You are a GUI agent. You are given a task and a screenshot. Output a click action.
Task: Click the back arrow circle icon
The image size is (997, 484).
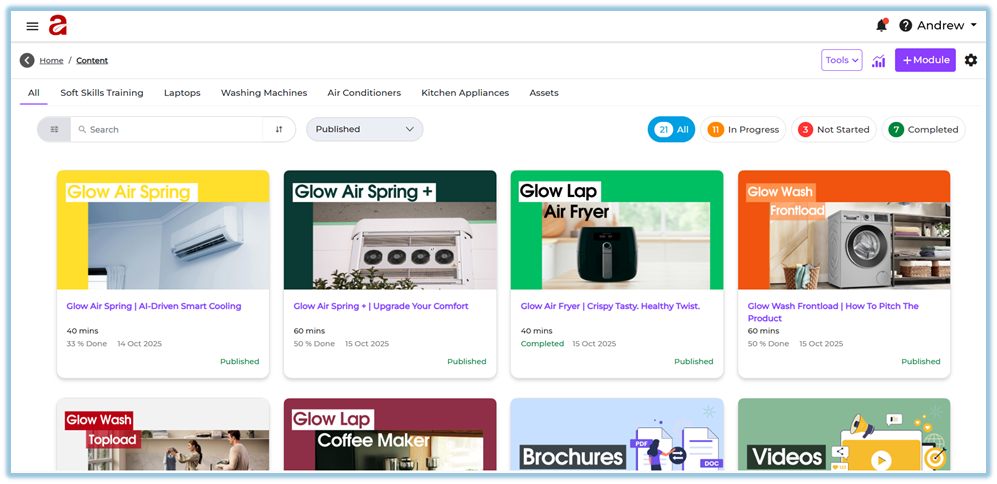pyautogui.click(x=27, y=61)
